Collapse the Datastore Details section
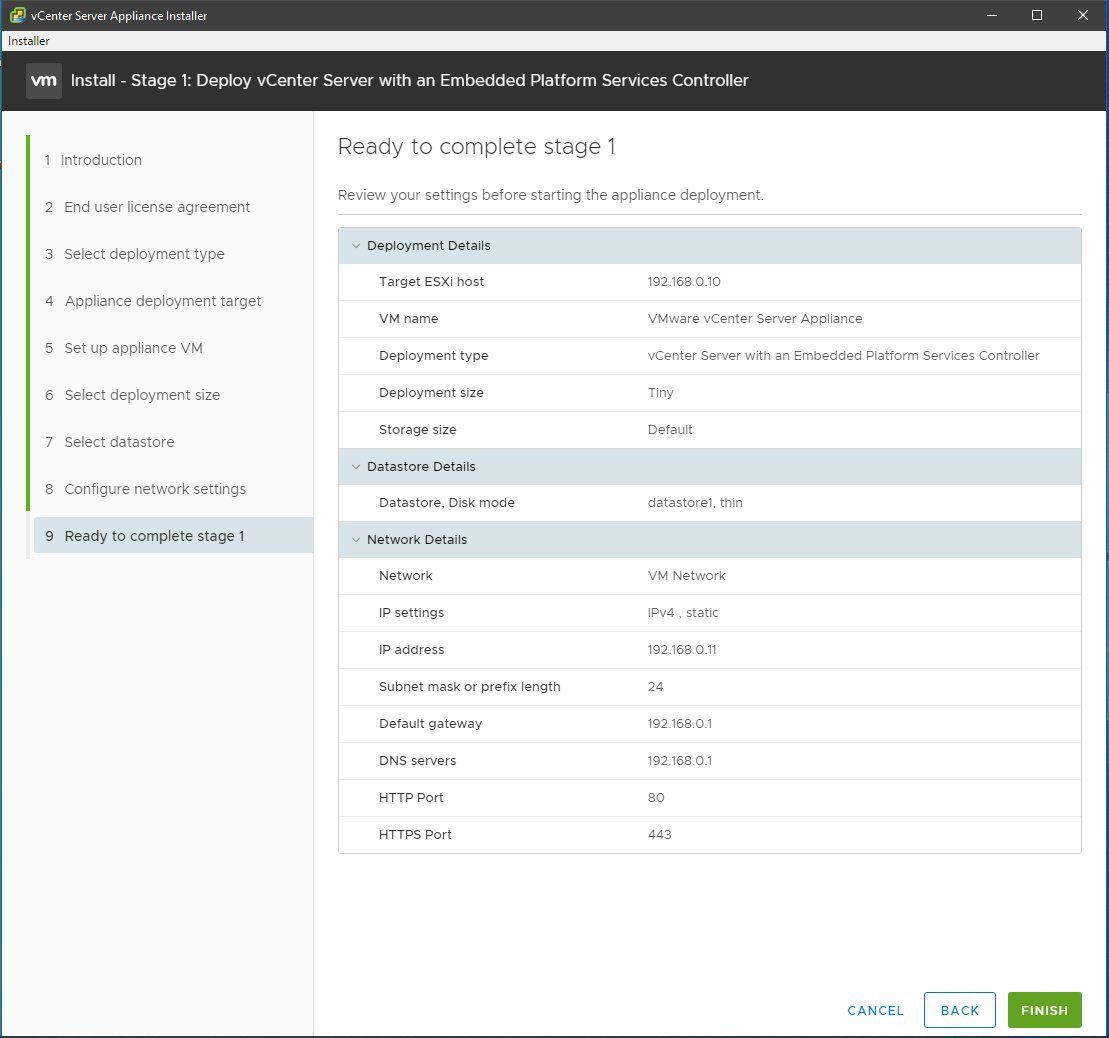This screenshot has width=1109, height=1038. click(x=356, y=467)
